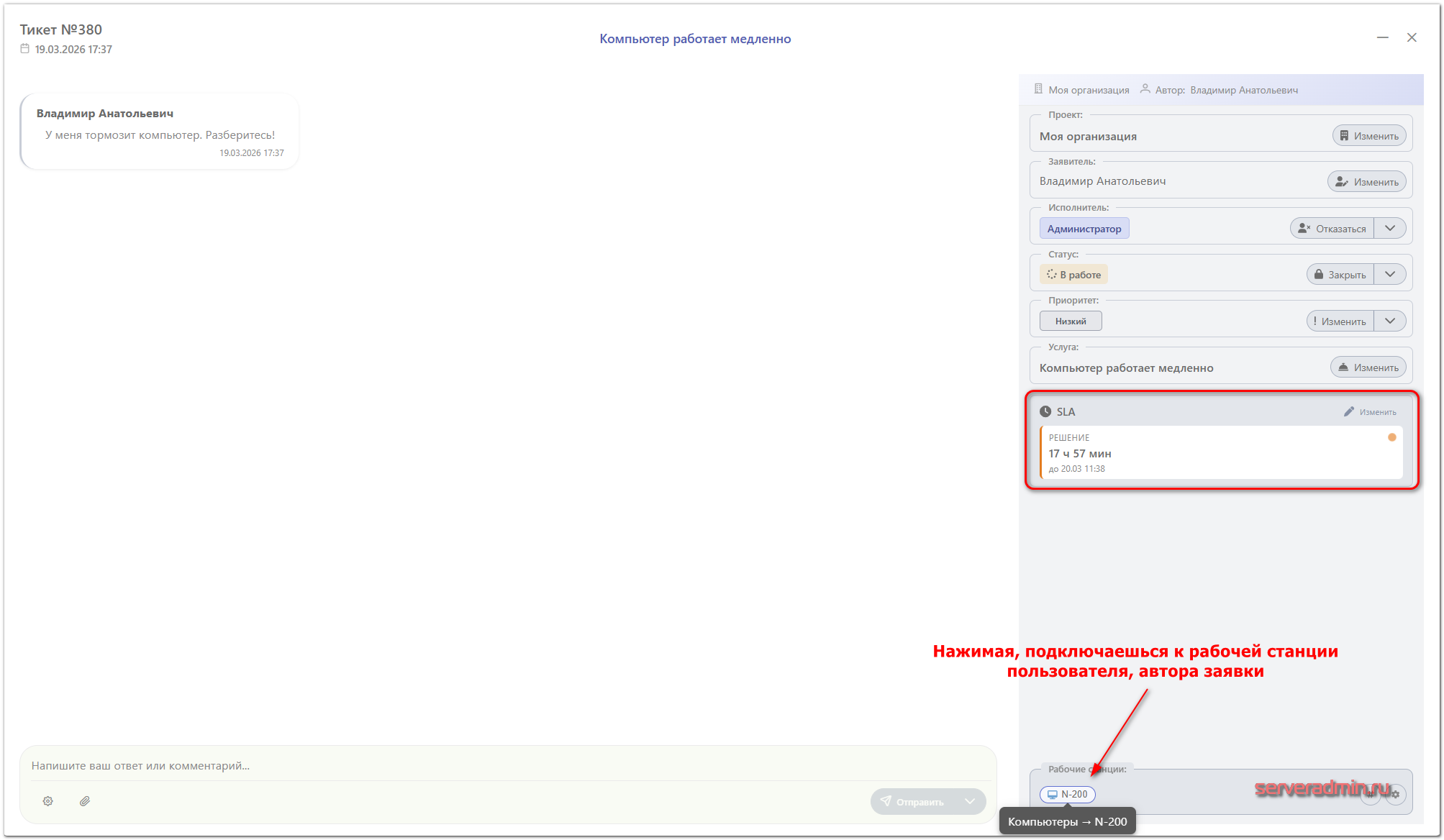Click the SLA clock icon
The height and width of the screenshot is (840, 1444).
(1045, 412)
